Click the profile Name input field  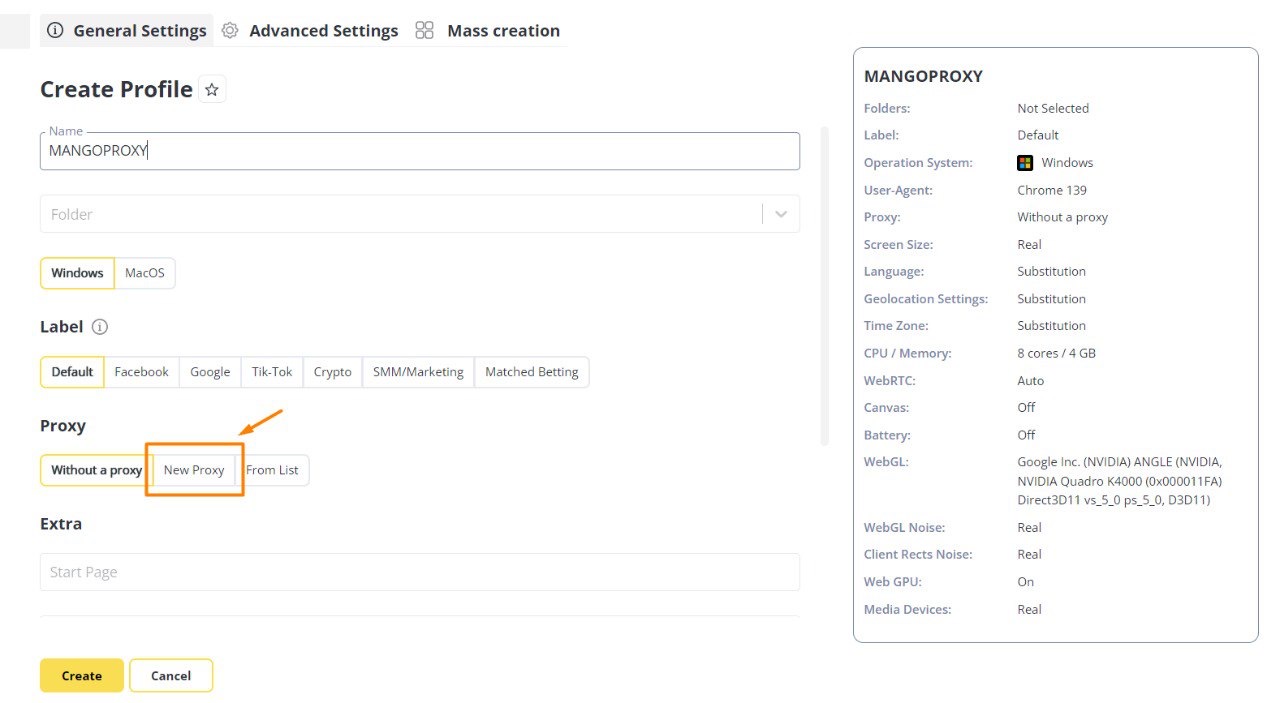[420, 151]
